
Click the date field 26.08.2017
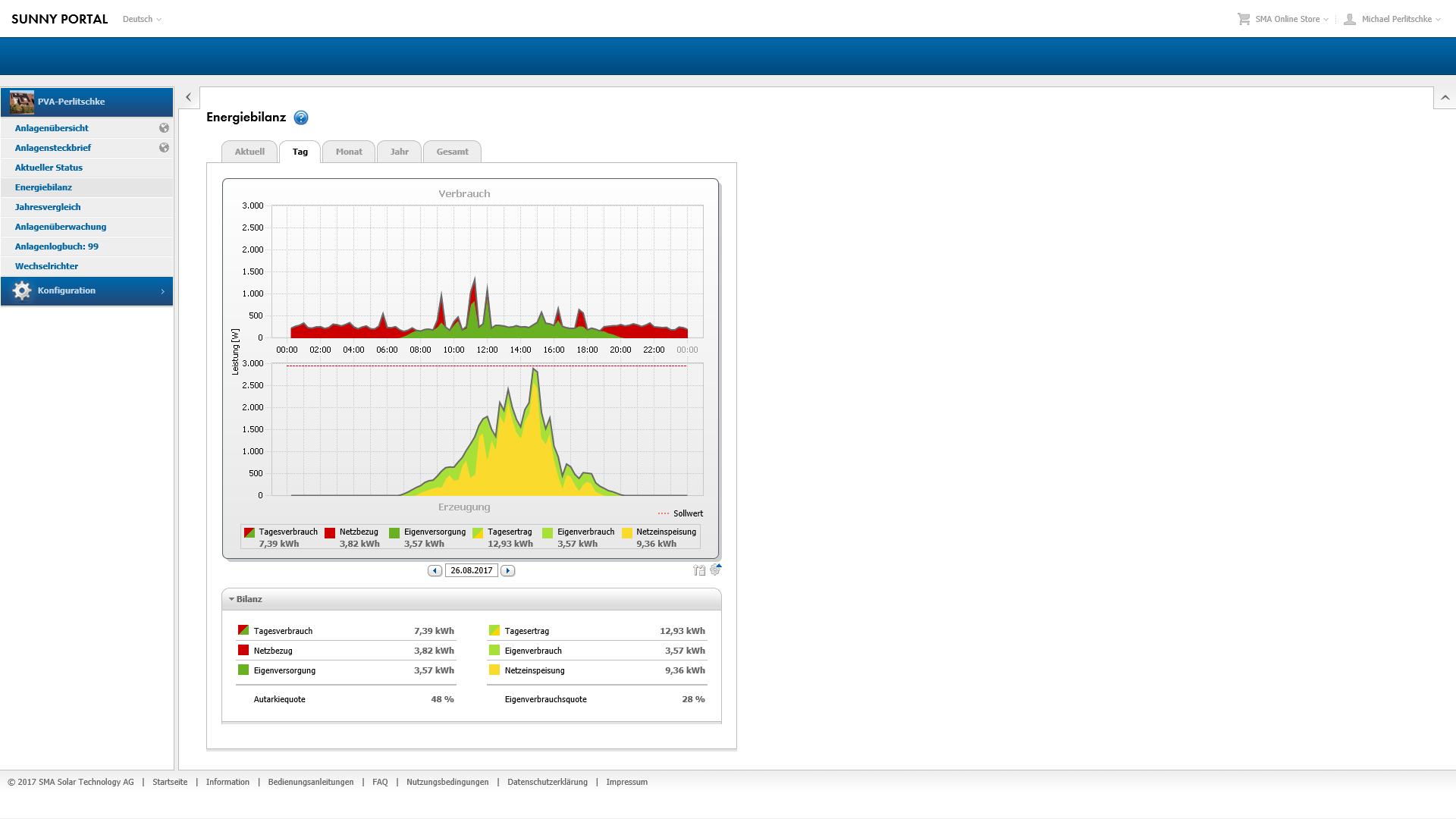(471, 571)
